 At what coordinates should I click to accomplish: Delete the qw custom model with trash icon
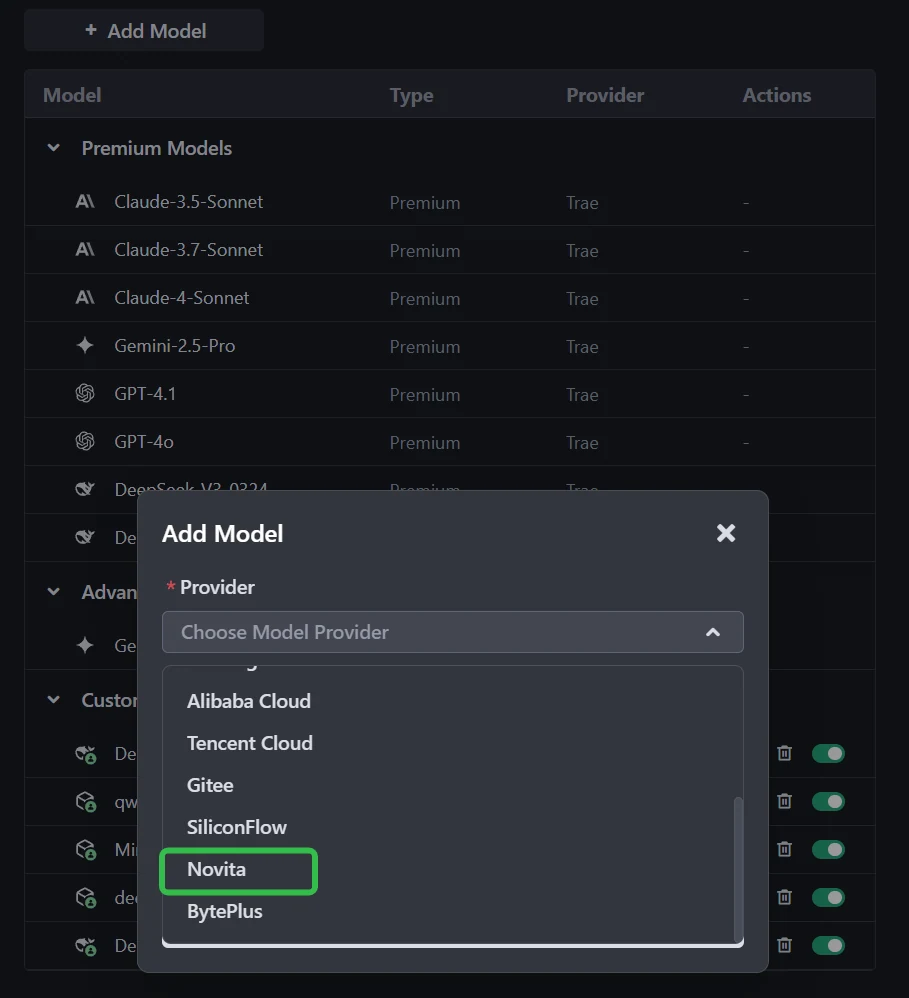click(784, 801)
